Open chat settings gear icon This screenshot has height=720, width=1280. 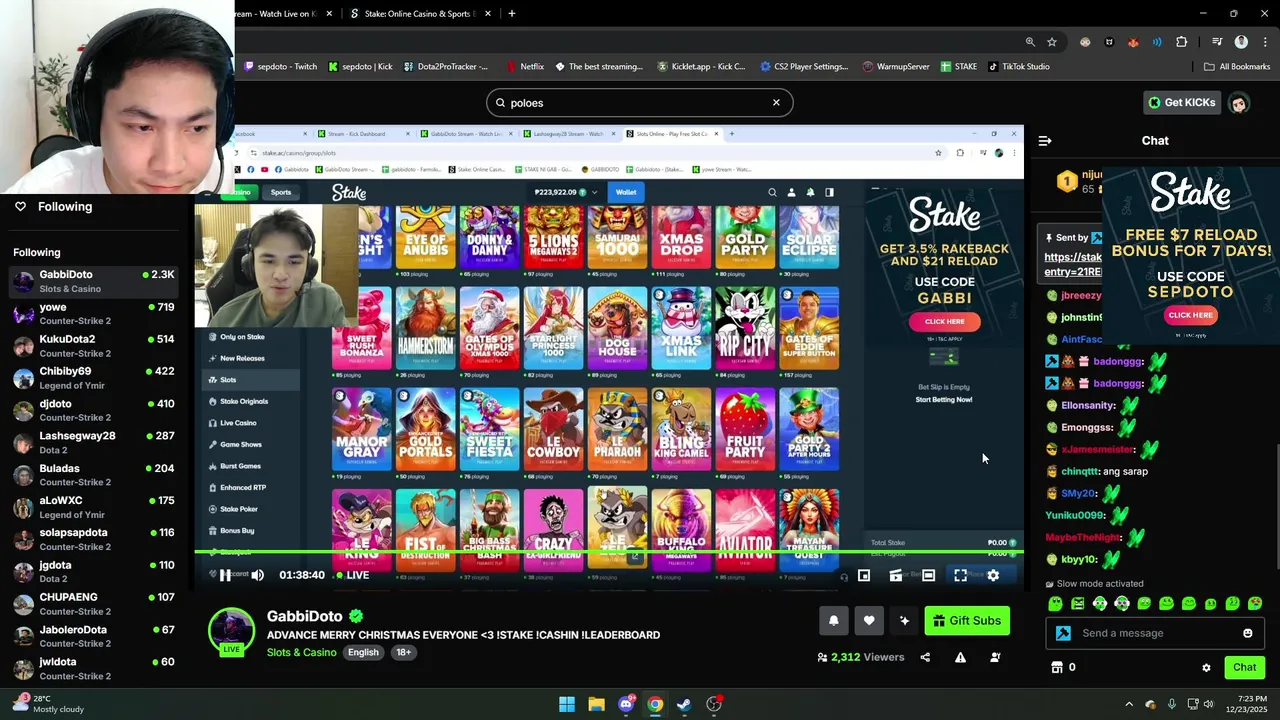[1206, 668]
